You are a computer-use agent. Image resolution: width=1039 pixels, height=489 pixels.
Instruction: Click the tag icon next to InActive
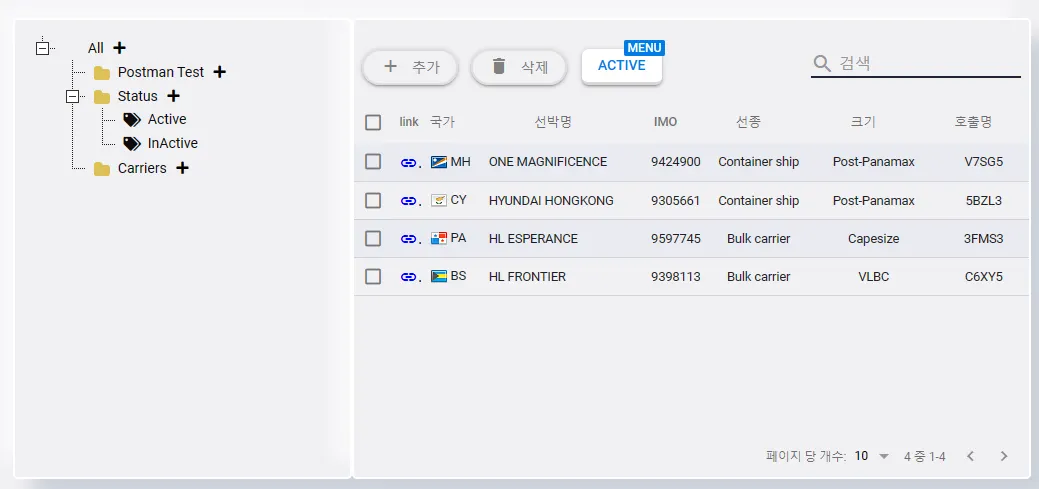point(132,143)
